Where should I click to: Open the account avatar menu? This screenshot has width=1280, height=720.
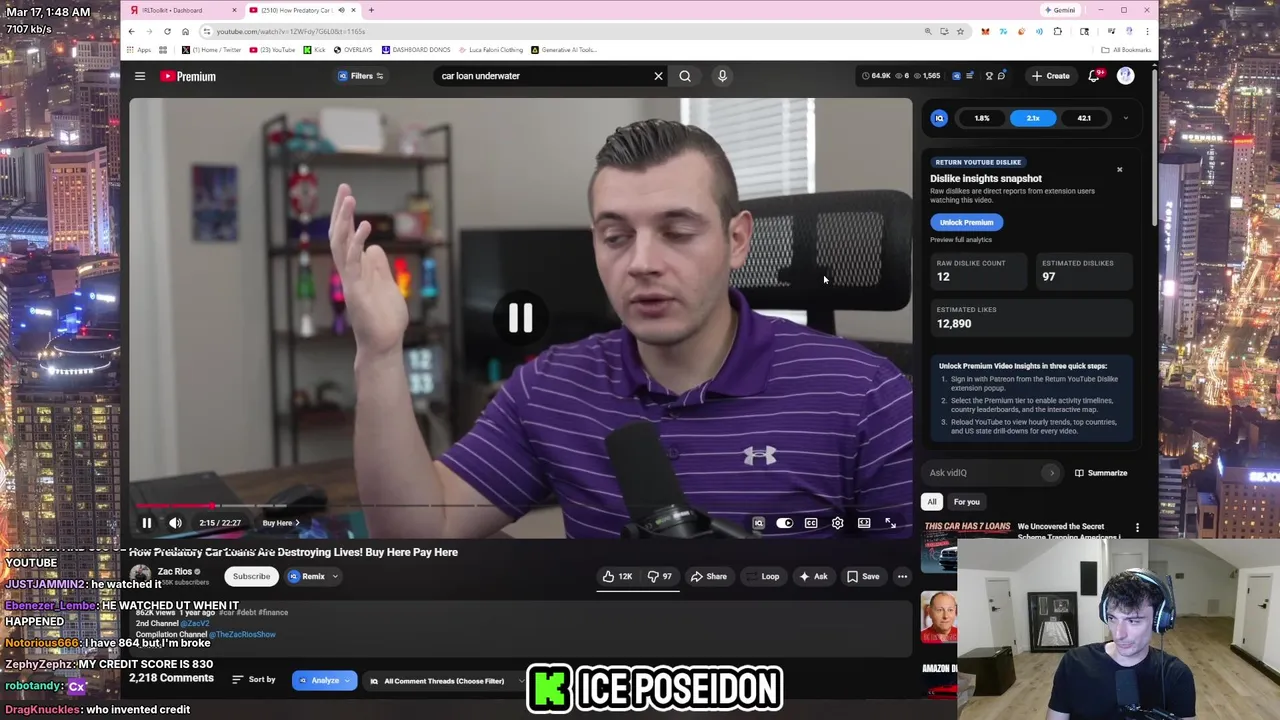tap(1125, 76)
